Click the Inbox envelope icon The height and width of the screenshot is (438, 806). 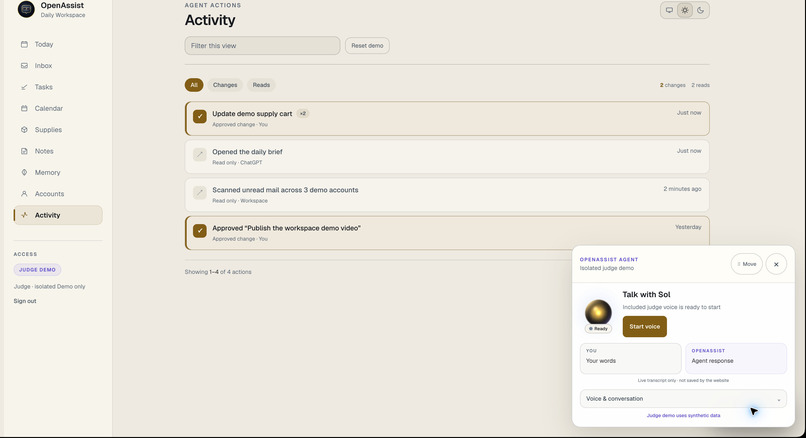[24, 66]
